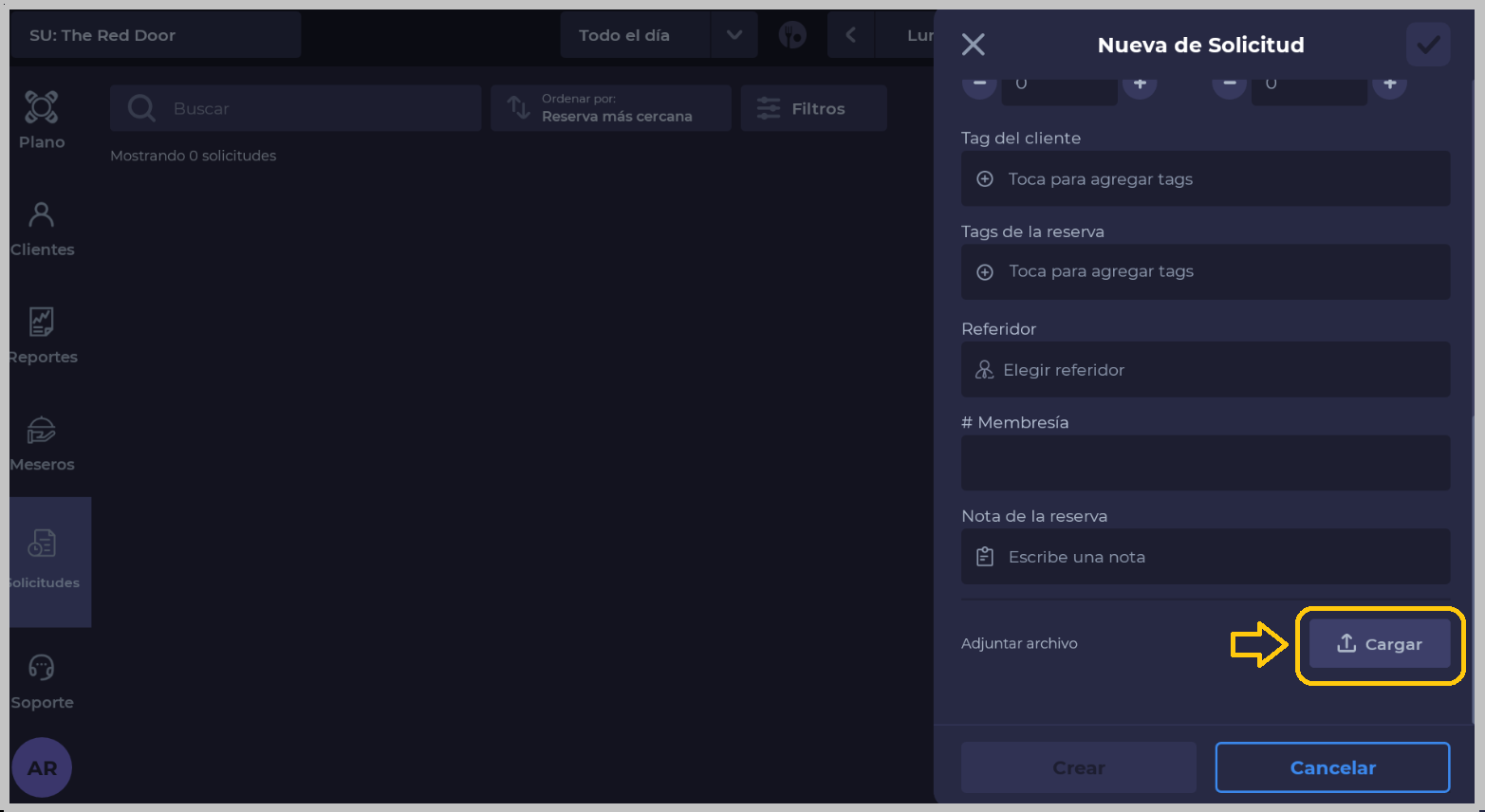
Task: Click the Tags de la reserva label
Action: pyautogui.click(x=1032, y=231)
